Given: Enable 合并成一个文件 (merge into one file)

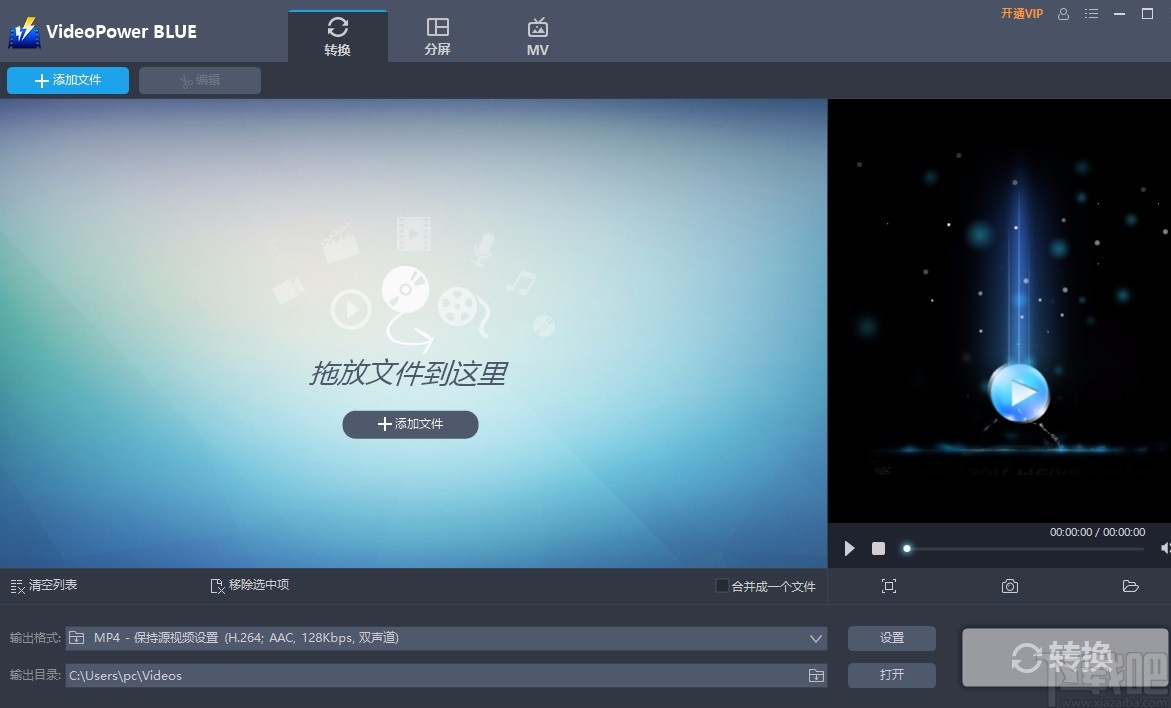Looking at the screenshot, I should (720, 586).
